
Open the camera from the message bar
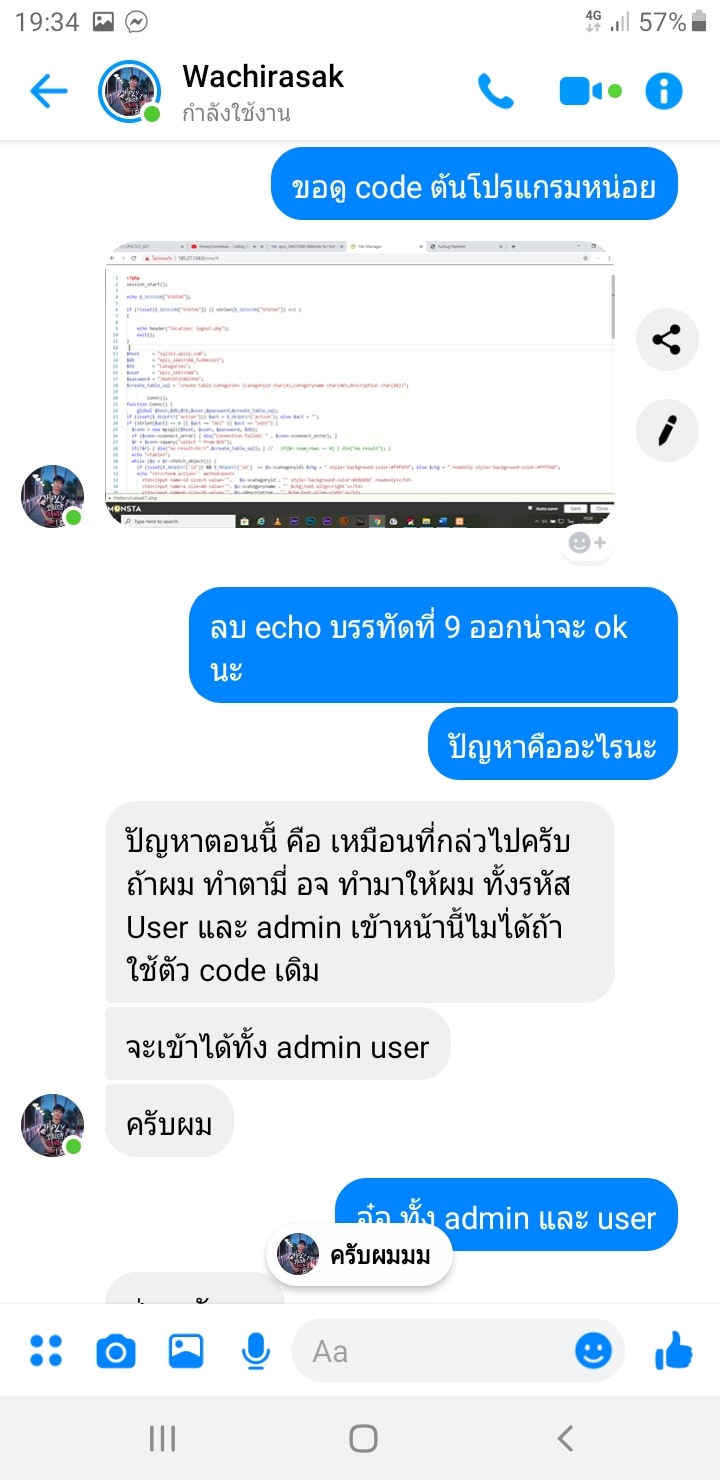116,1351
